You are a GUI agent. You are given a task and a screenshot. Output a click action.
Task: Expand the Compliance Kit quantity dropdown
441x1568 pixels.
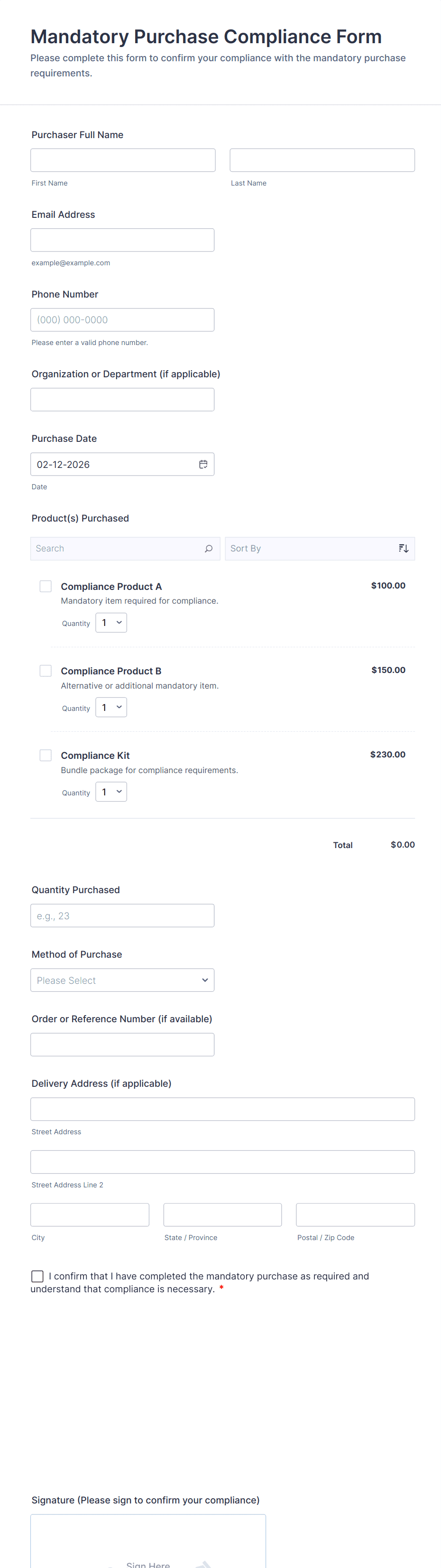tap(111, 792)
